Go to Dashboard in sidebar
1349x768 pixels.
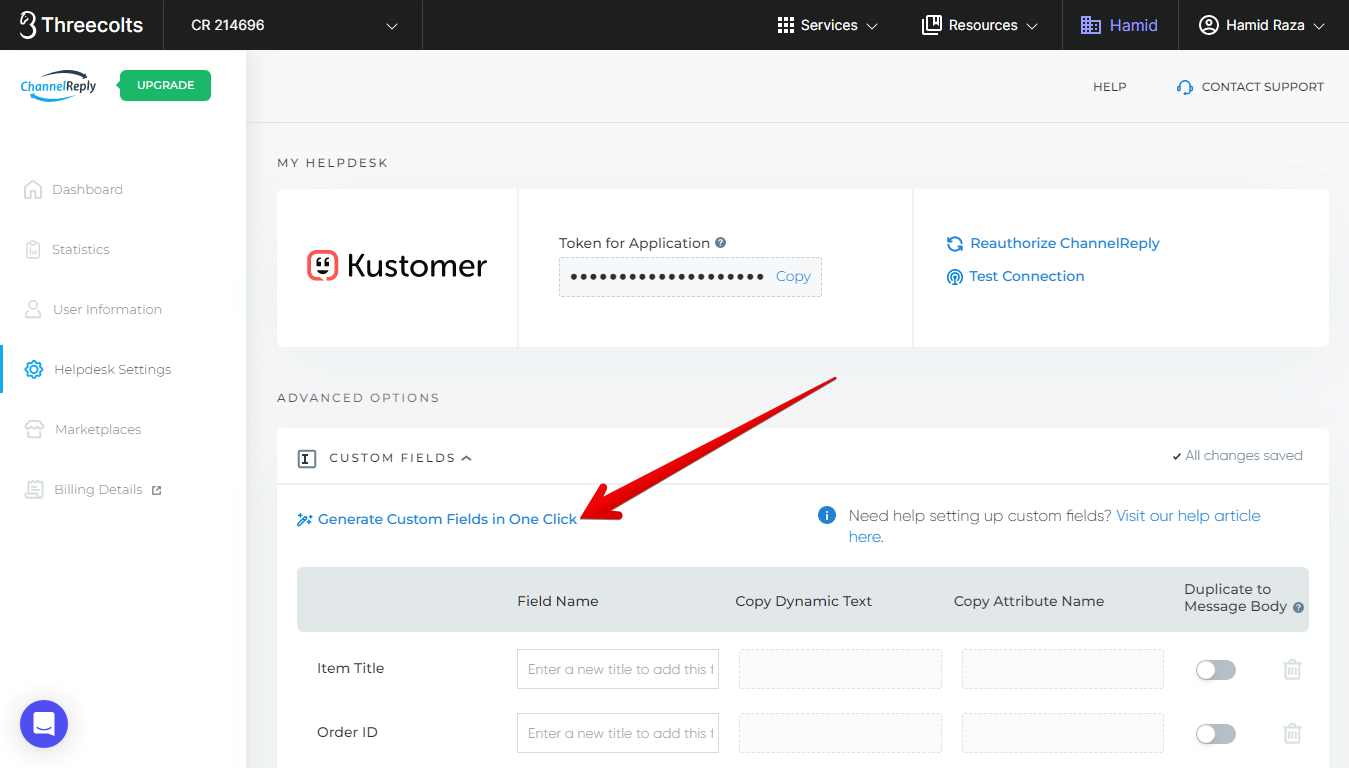(x=87, y=189)
